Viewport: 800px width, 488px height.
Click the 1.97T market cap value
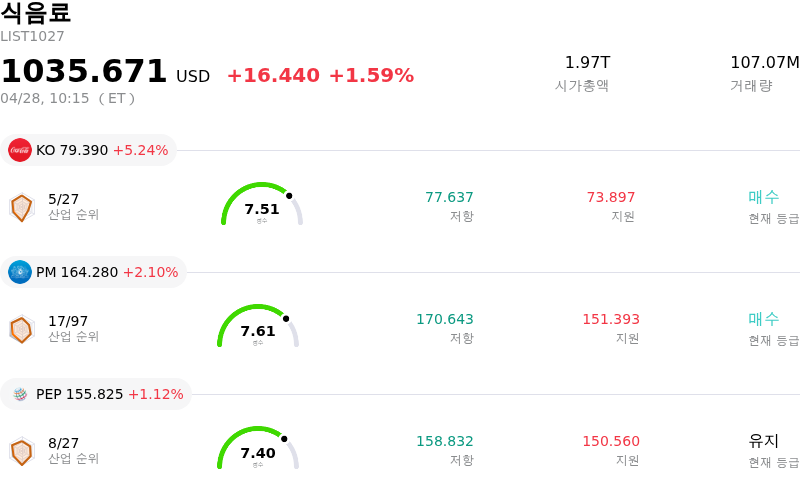587,63
